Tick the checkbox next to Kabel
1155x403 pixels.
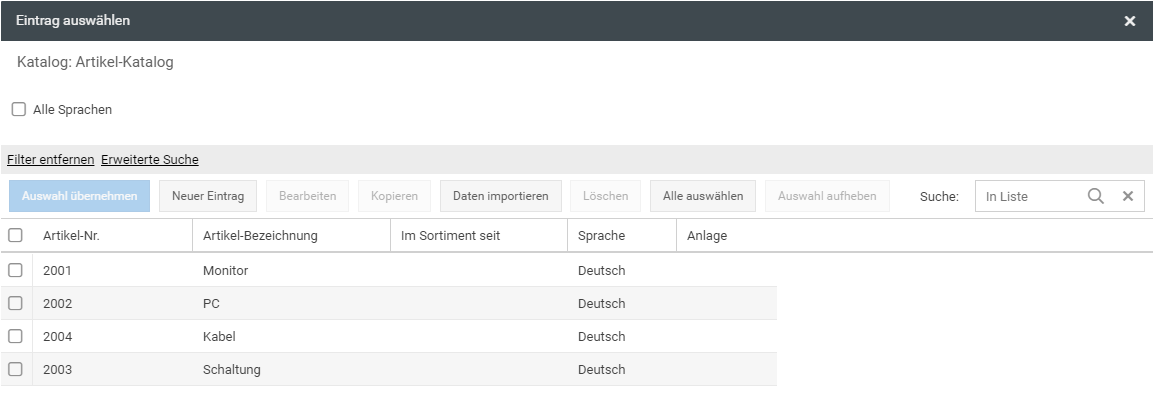tap(15, 336)
